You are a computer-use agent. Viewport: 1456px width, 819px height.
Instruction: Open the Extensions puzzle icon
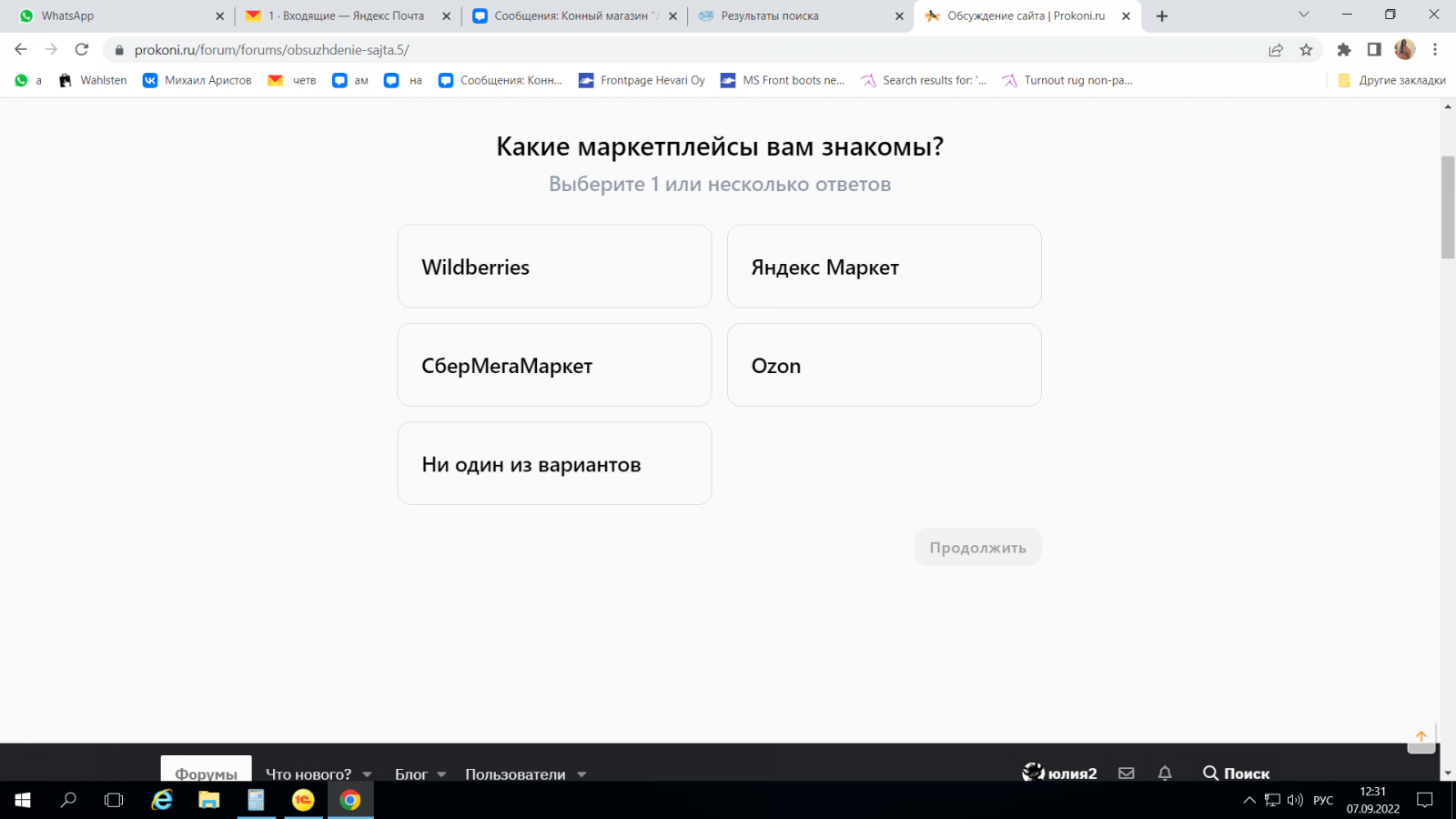pyautogui.click(x=1343, y=50)
